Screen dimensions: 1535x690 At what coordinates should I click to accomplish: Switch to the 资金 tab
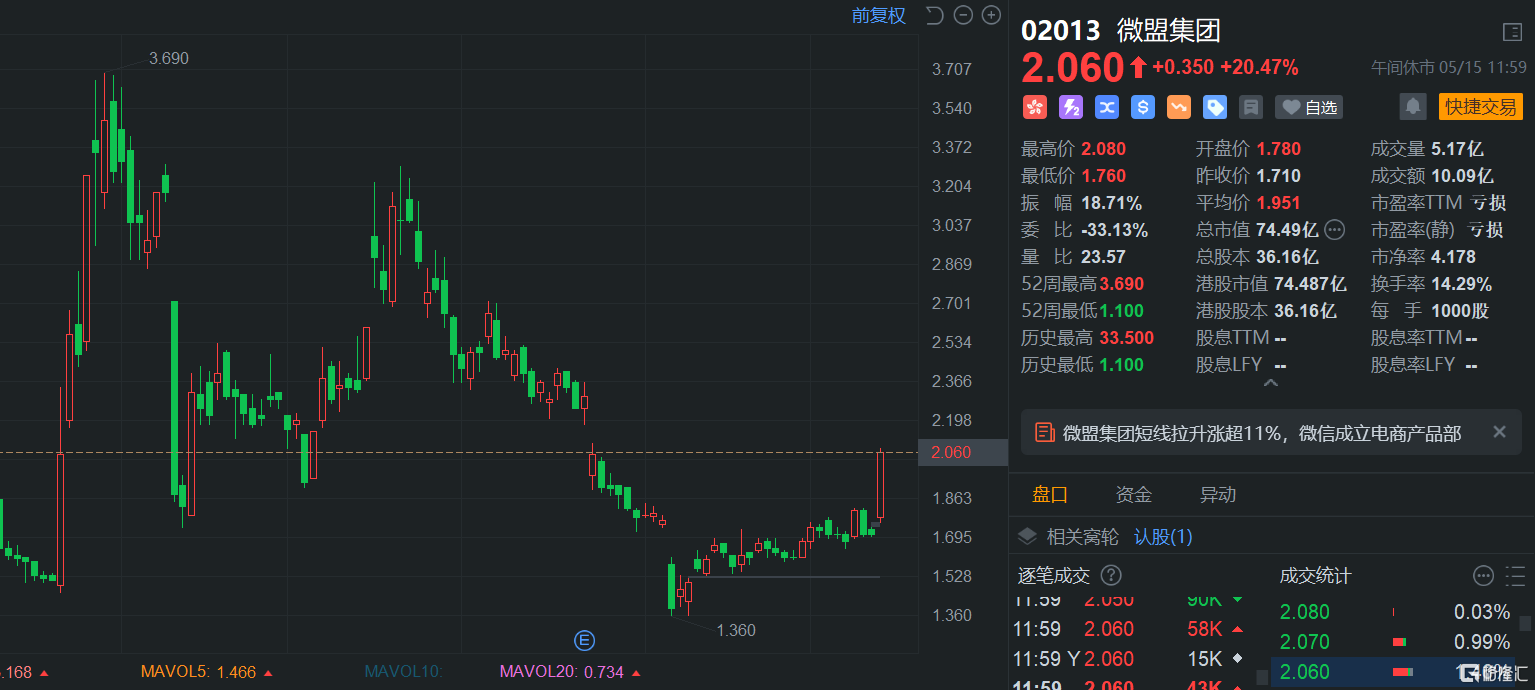1134,494
